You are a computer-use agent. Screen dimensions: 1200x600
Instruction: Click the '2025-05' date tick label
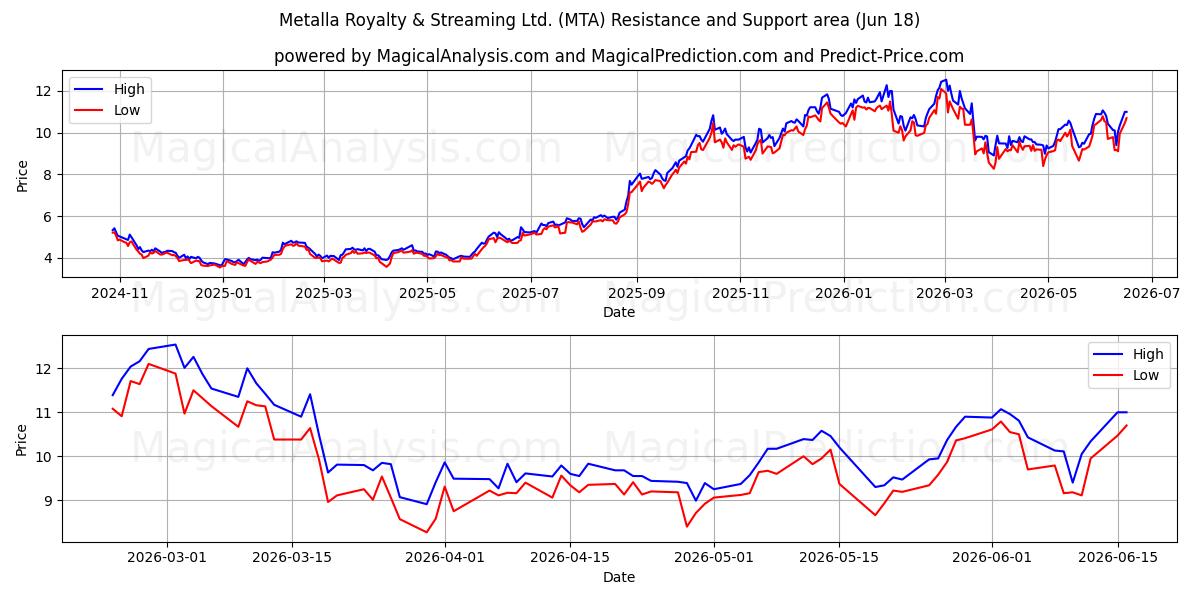[x=427, y=293]
